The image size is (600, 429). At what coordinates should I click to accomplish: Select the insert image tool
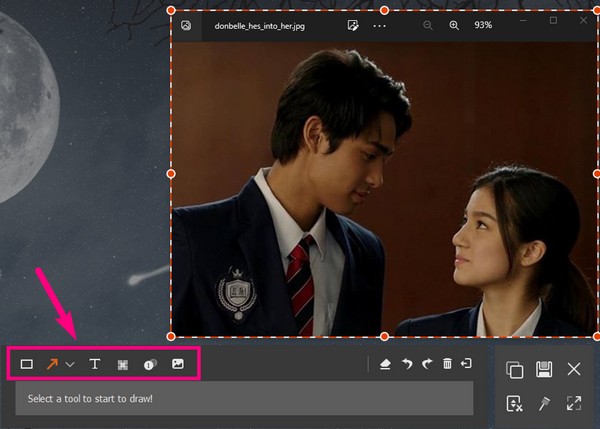coord(178,364)
